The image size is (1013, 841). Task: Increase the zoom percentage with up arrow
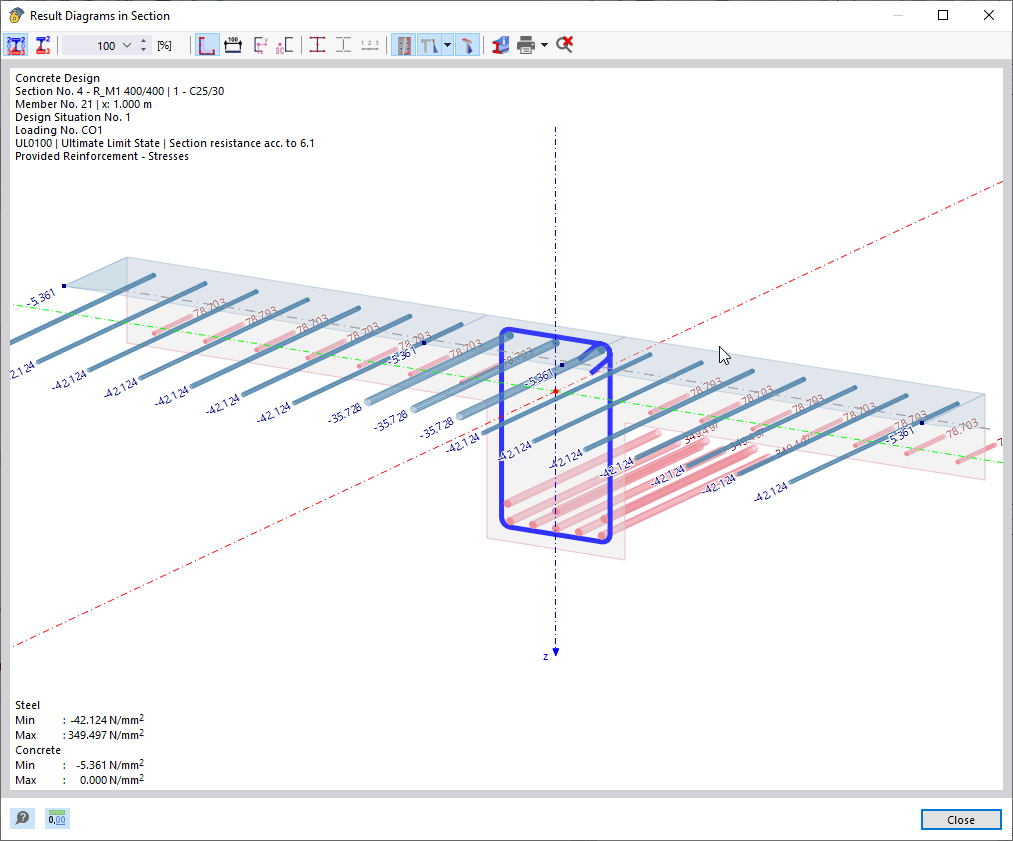143,41
